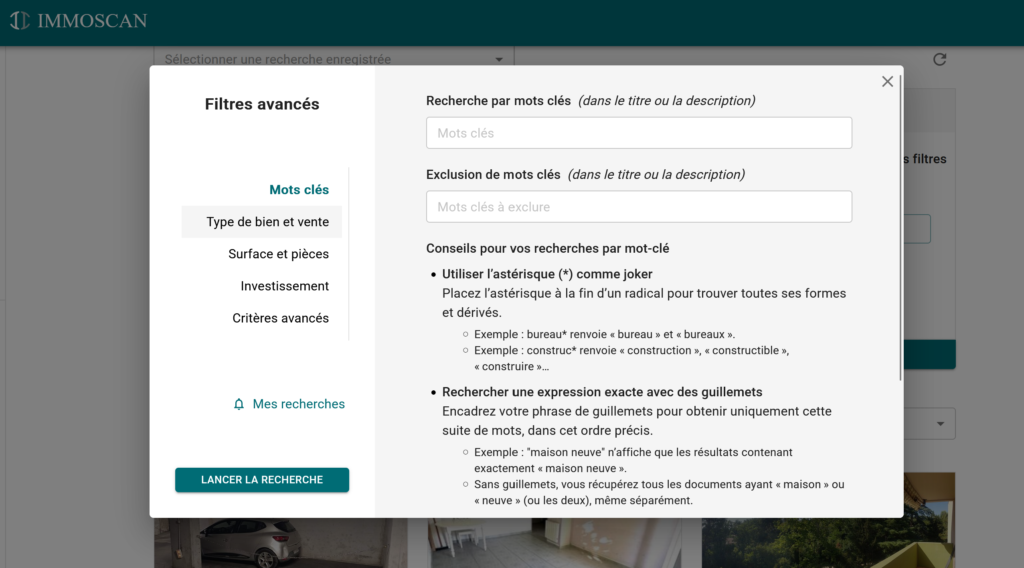Click the bell icon beside Mes recherches

click(x=239, y=404)
